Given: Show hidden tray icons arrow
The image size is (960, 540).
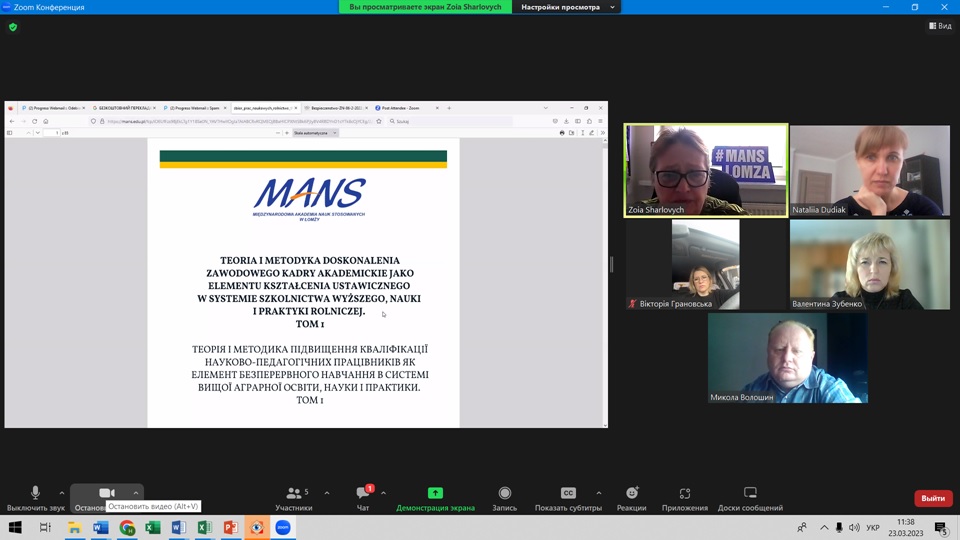Looking at the screenshot, I should click(824, 527).
